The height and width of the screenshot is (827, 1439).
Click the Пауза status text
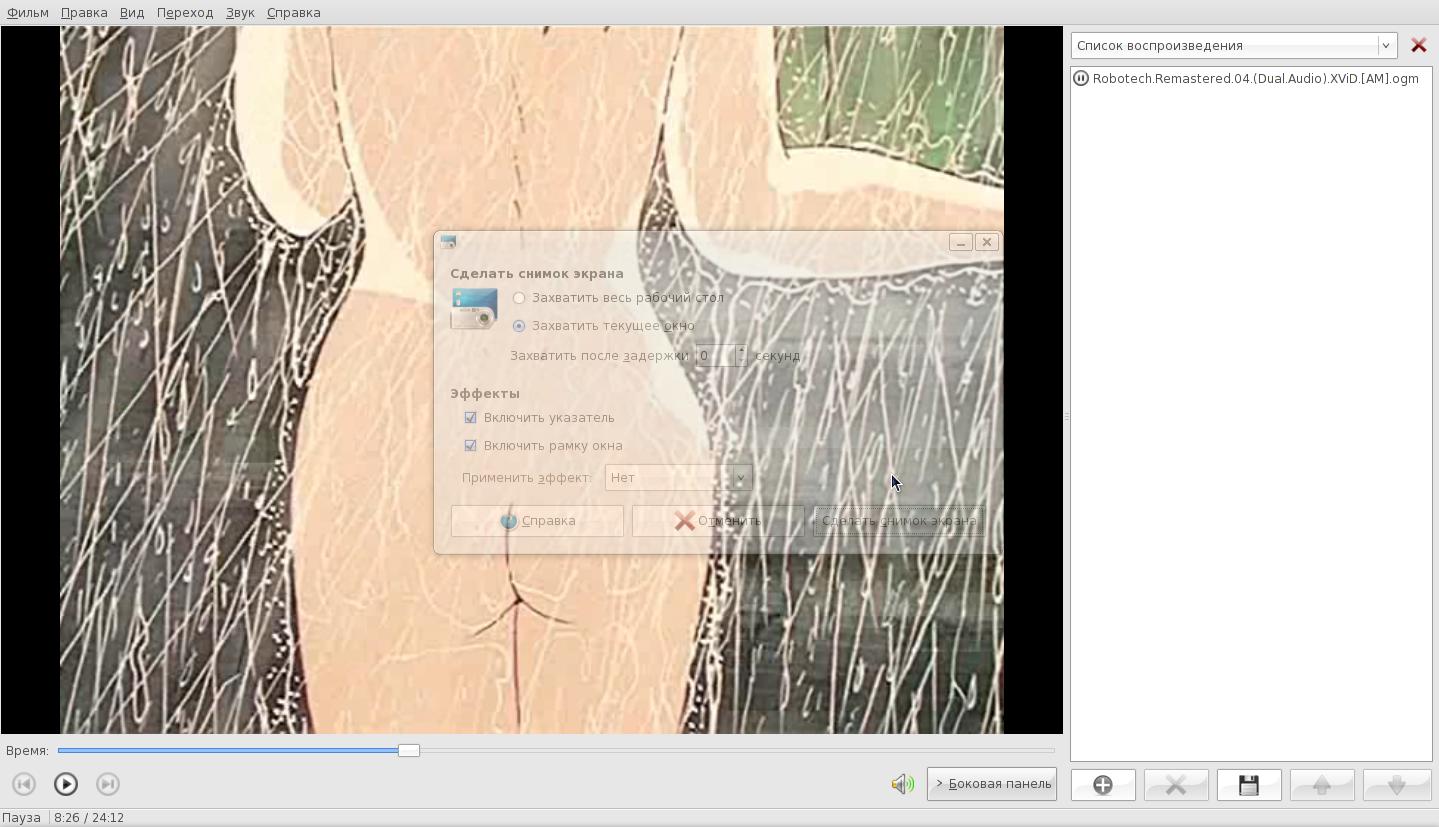22,818
